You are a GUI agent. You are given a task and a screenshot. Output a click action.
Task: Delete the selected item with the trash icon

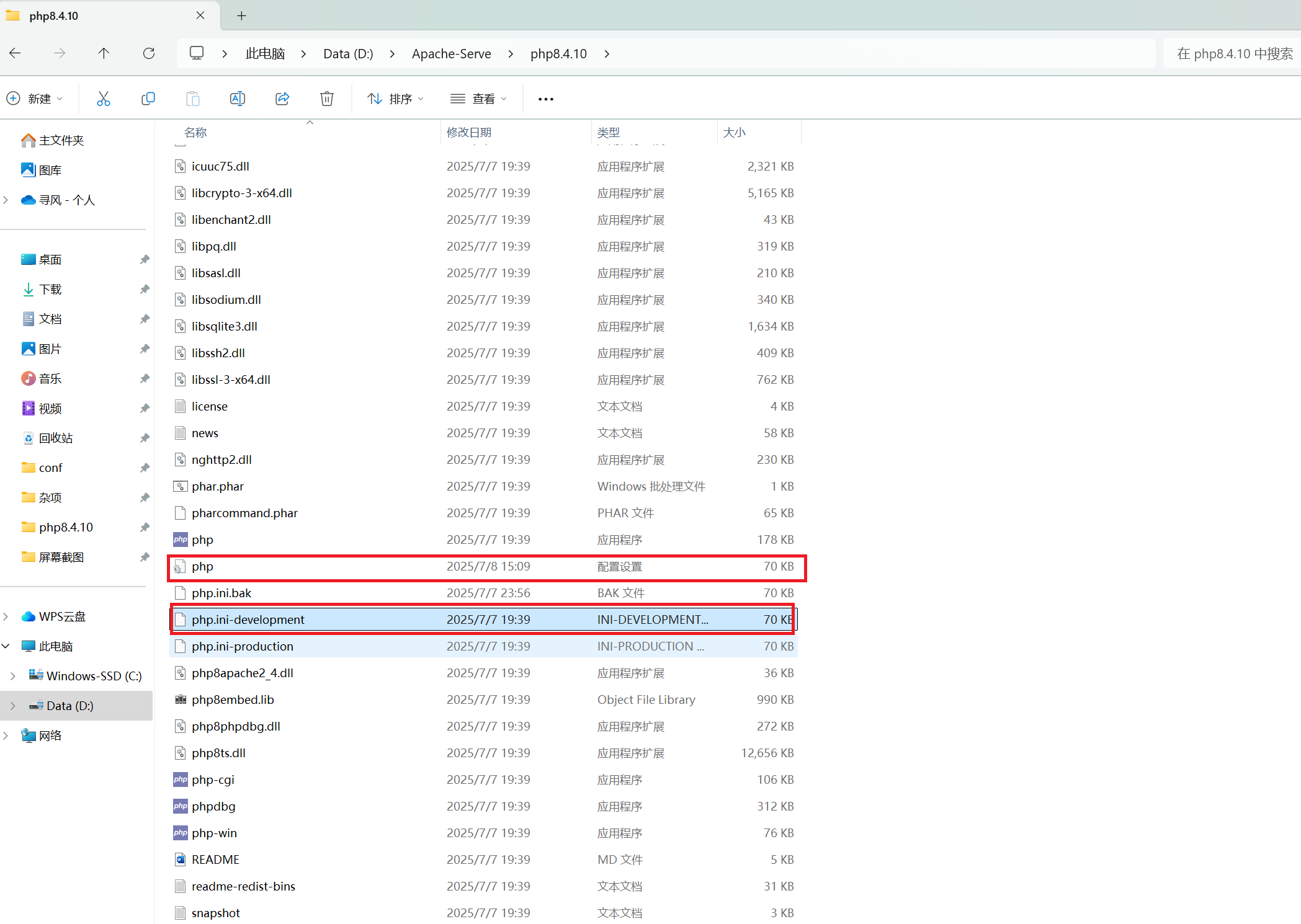click(x=327, y=98)
